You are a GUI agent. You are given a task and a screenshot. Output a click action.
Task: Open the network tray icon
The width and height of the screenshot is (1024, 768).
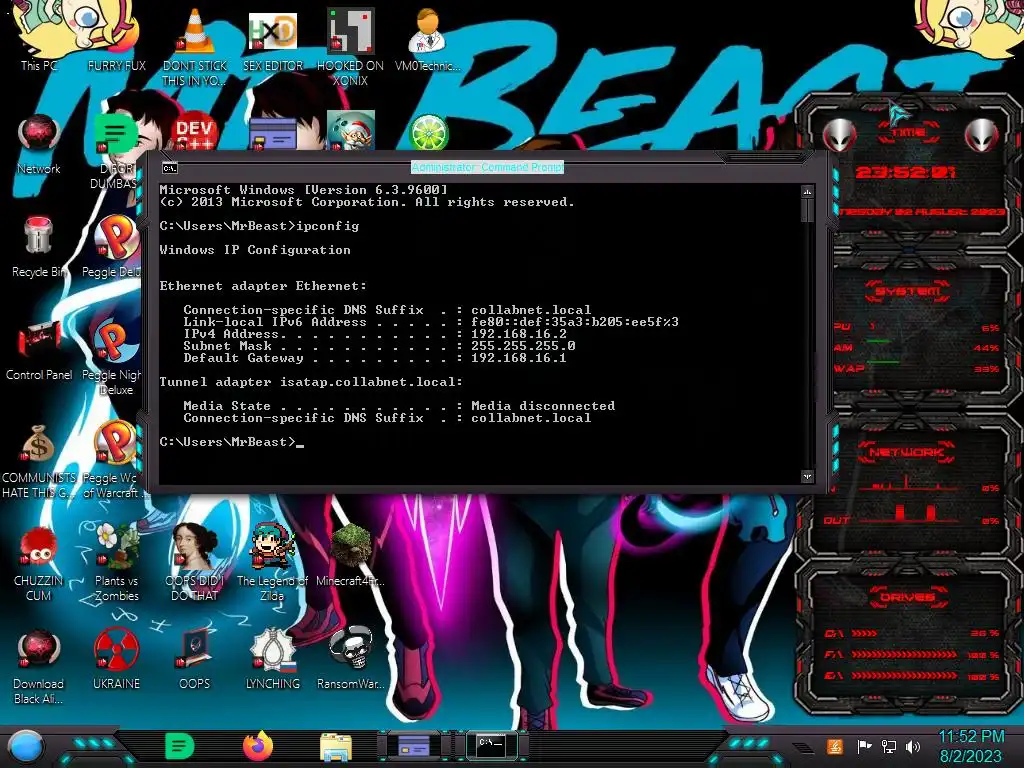pyautogui.click(x=888, y=746)
